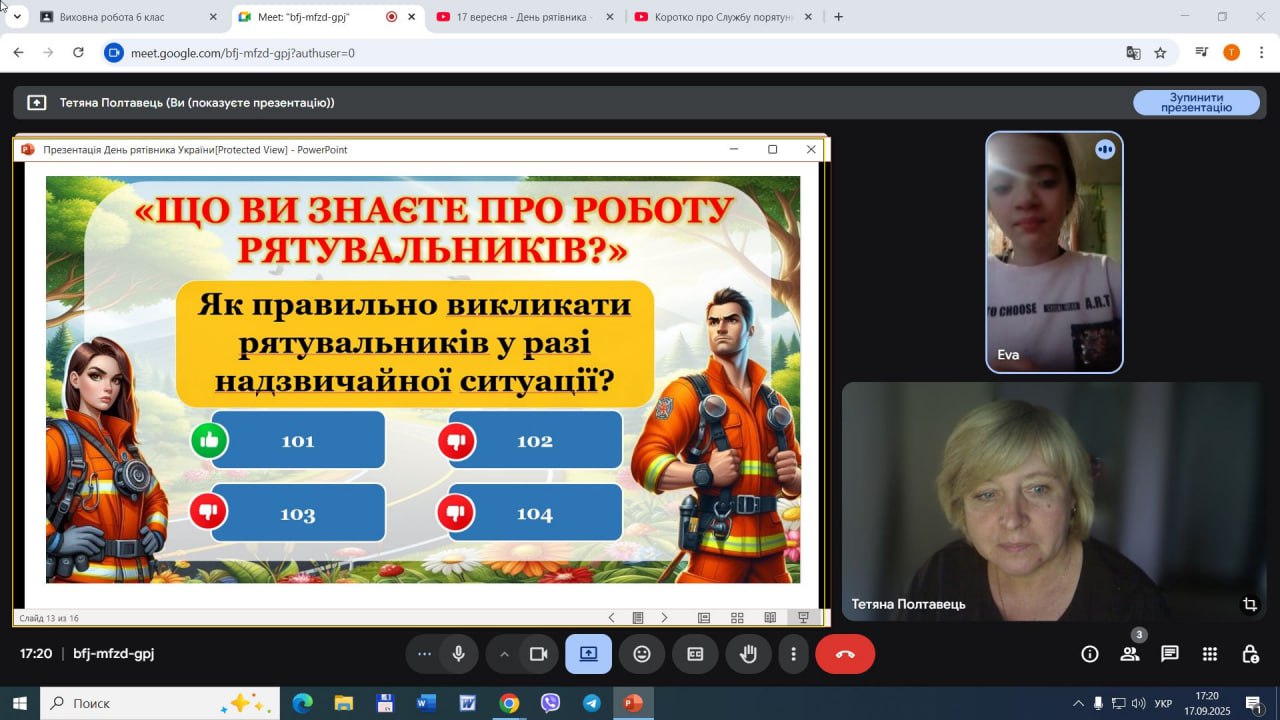Show the participants list
This screenshot has height=720, width=1280.
pyautogui.click(x=1130, y=654)
